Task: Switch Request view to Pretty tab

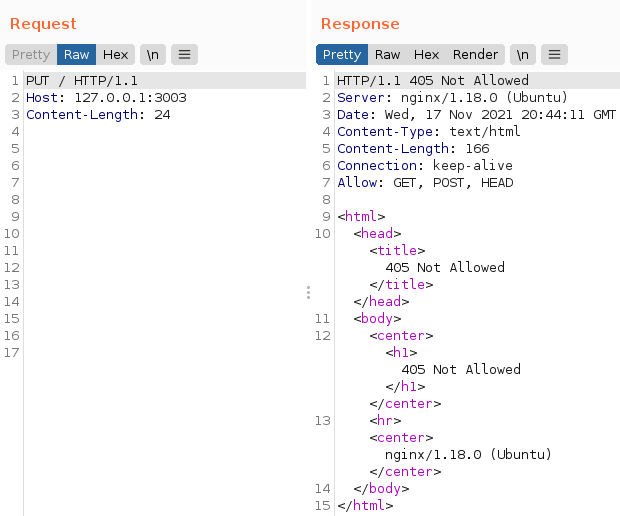Action: click(30, 55)
